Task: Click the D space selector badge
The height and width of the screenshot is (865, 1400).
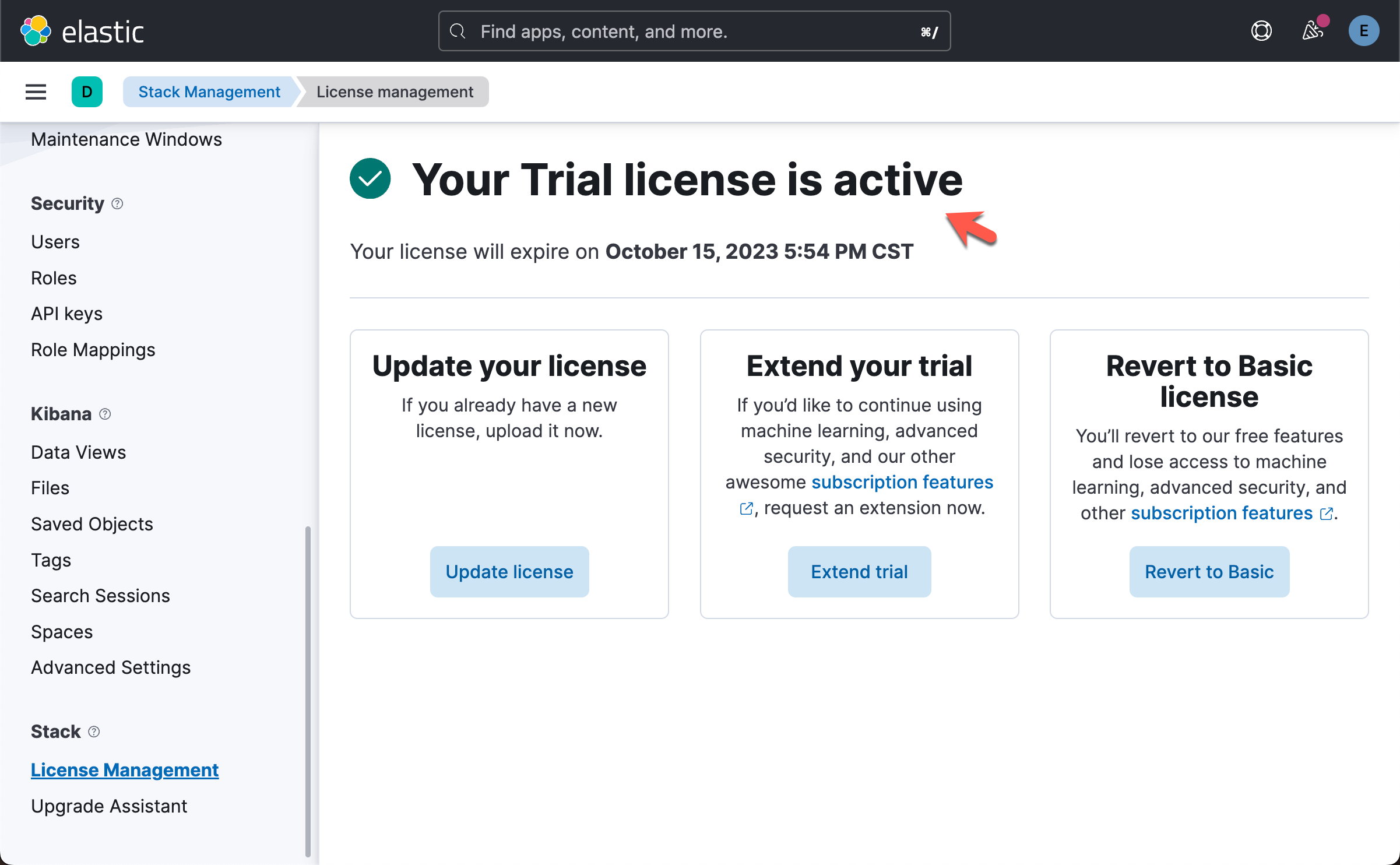Action: (x=87, y=92)
